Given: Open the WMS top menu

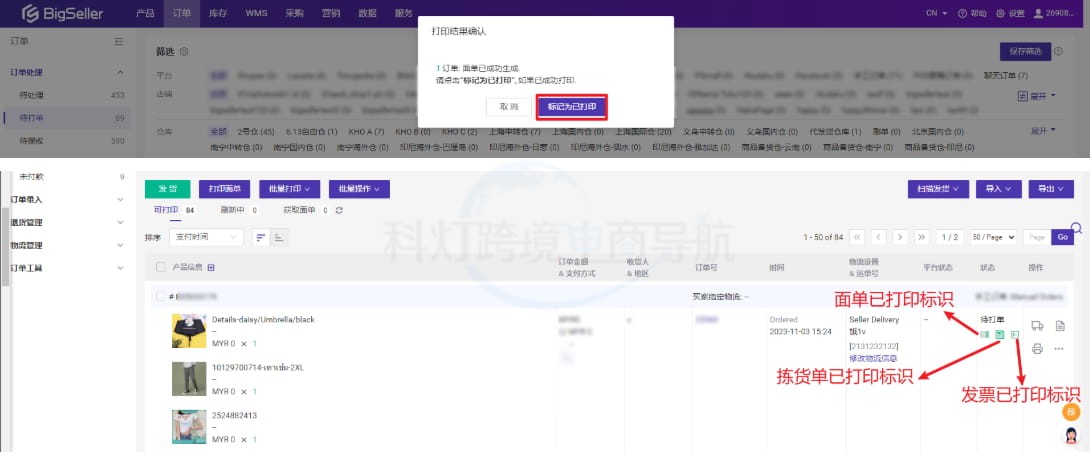Looking at the screenshot, I should point(256,13).
